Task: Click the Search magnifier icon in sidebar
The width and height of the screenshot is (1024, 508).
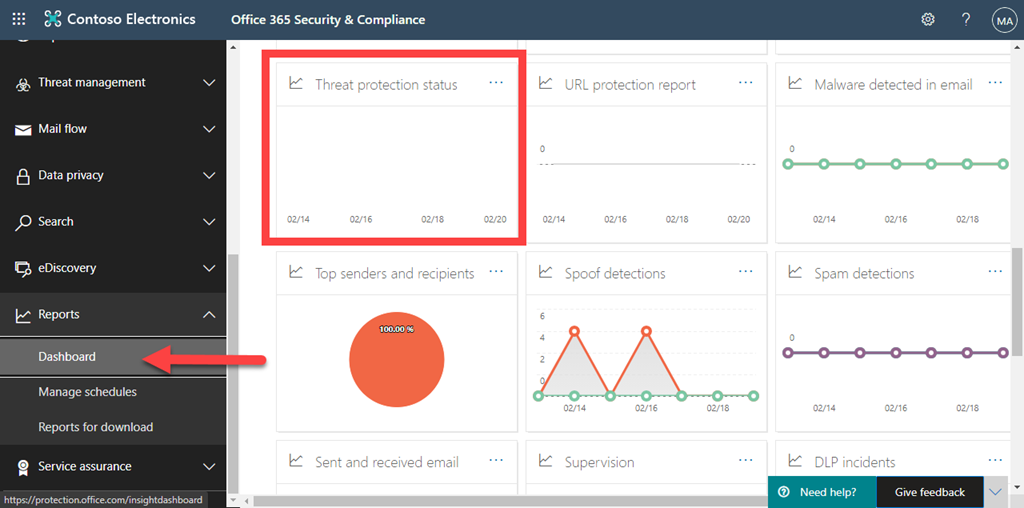Action: coord(22,222)
